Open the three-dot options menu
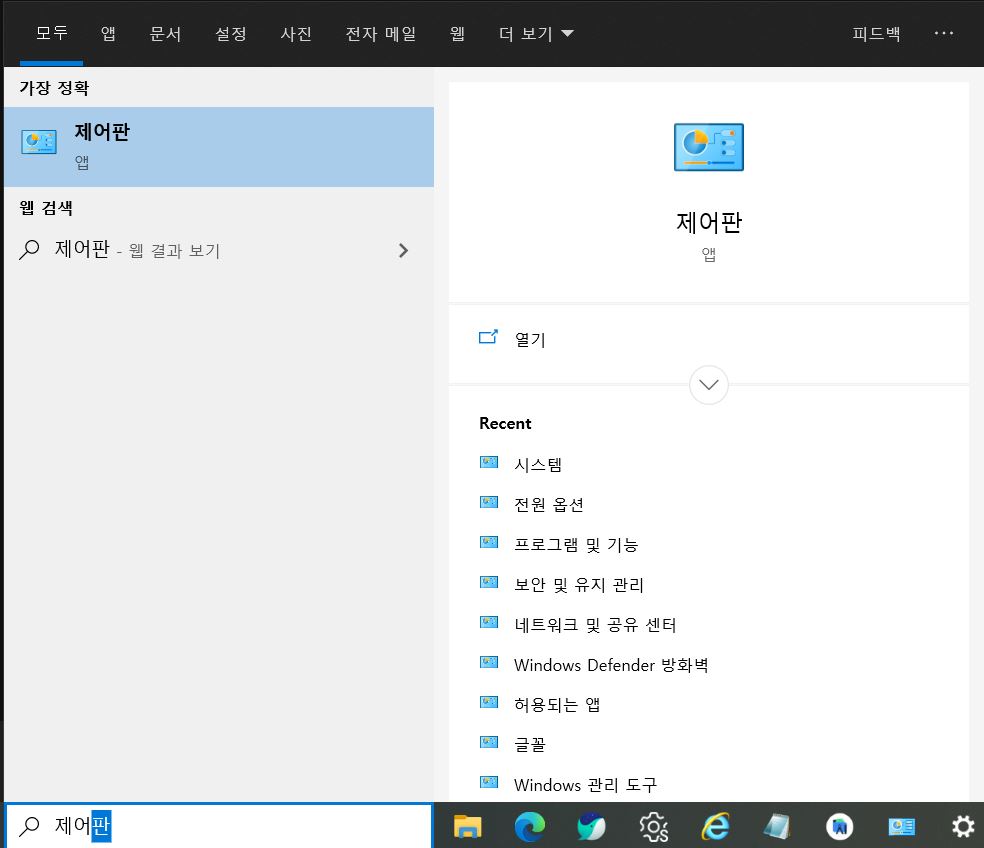The height and width of the screenshot is (848, 984). (944, 33)
